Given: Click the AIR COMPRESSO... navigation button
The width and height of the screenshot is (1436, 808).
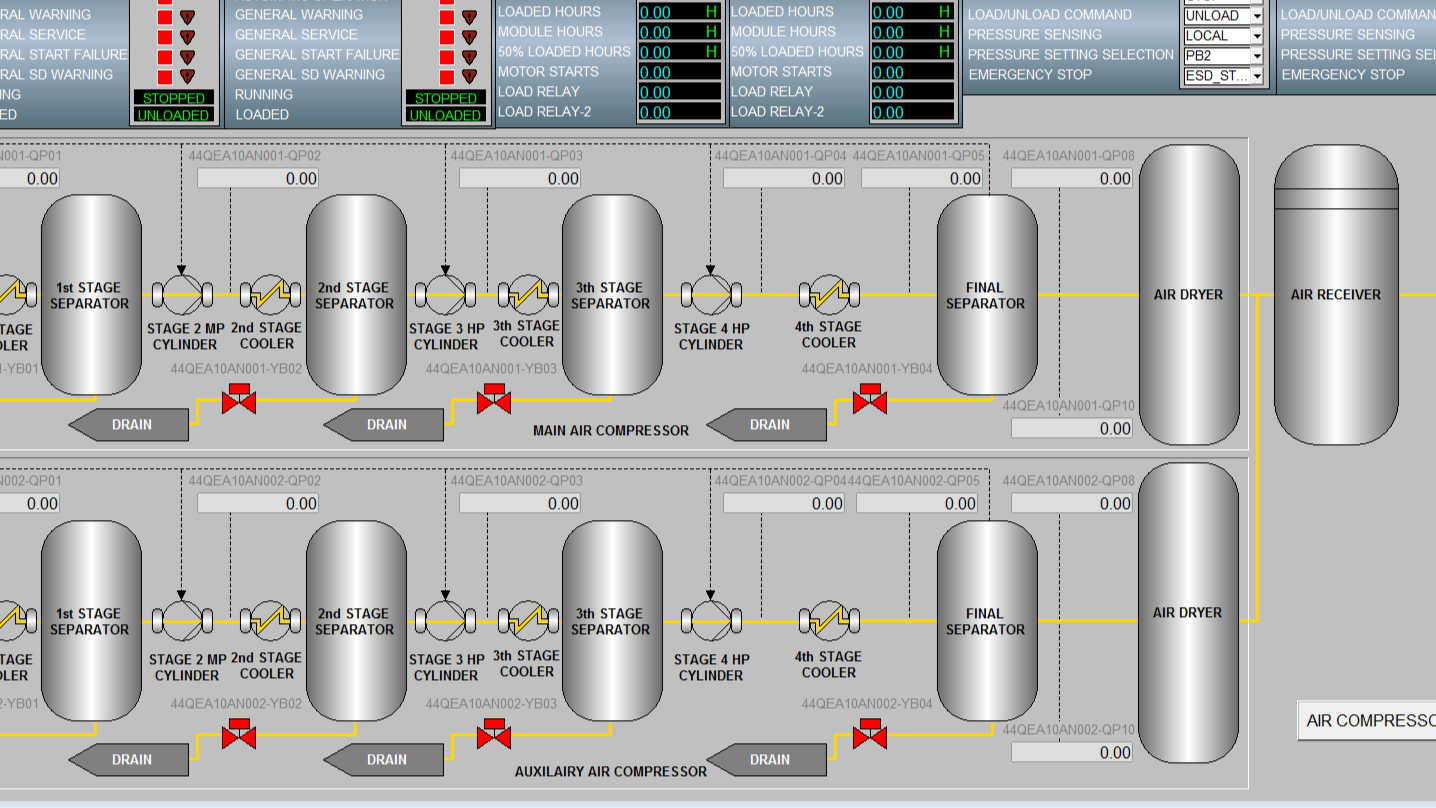Looking at the screenshot, I should pyautogui.click(x=1366, y=721).
